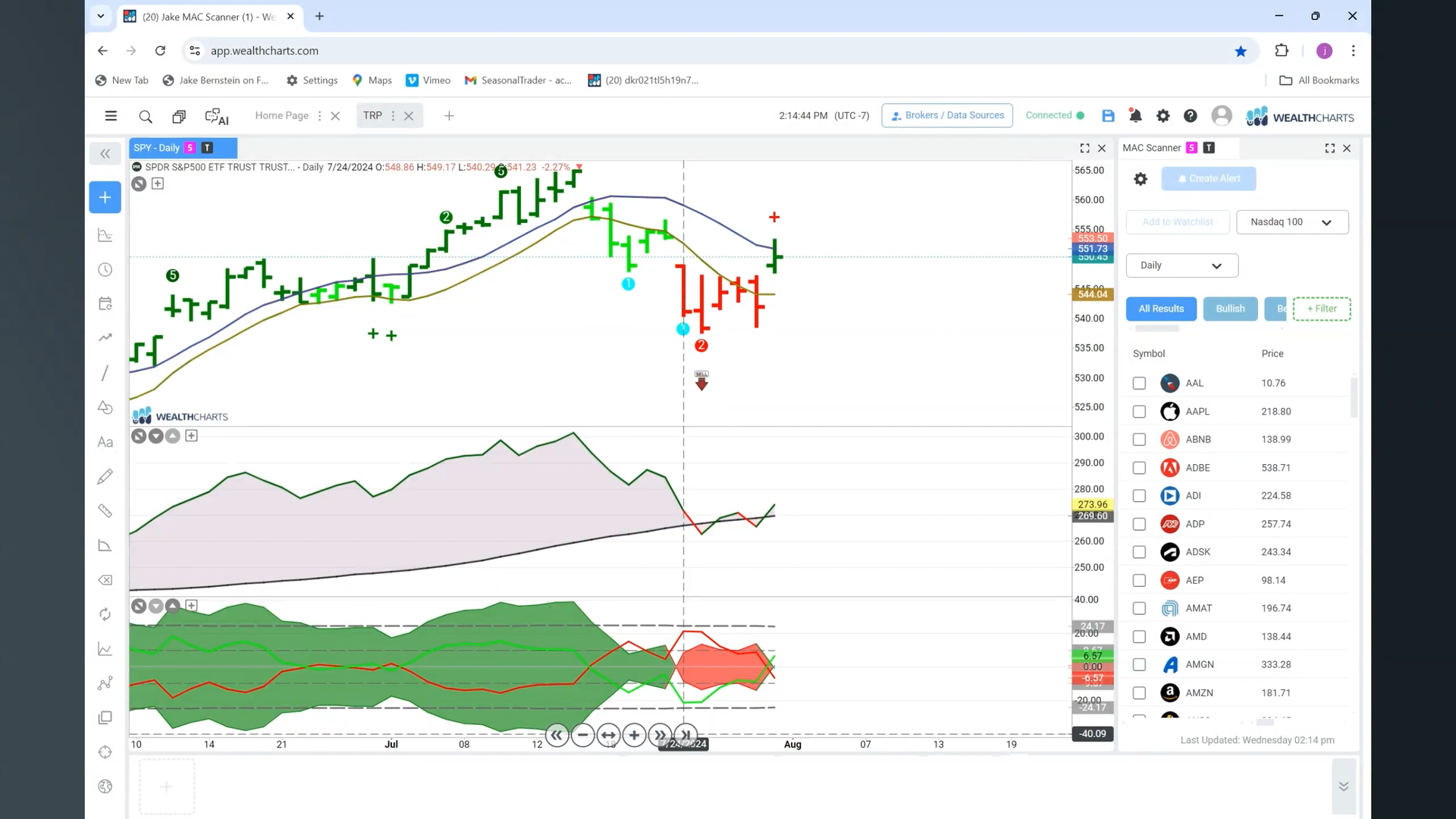Open All Bookmarks folder
This screenshot has height=819, width=1456.
1319,80
